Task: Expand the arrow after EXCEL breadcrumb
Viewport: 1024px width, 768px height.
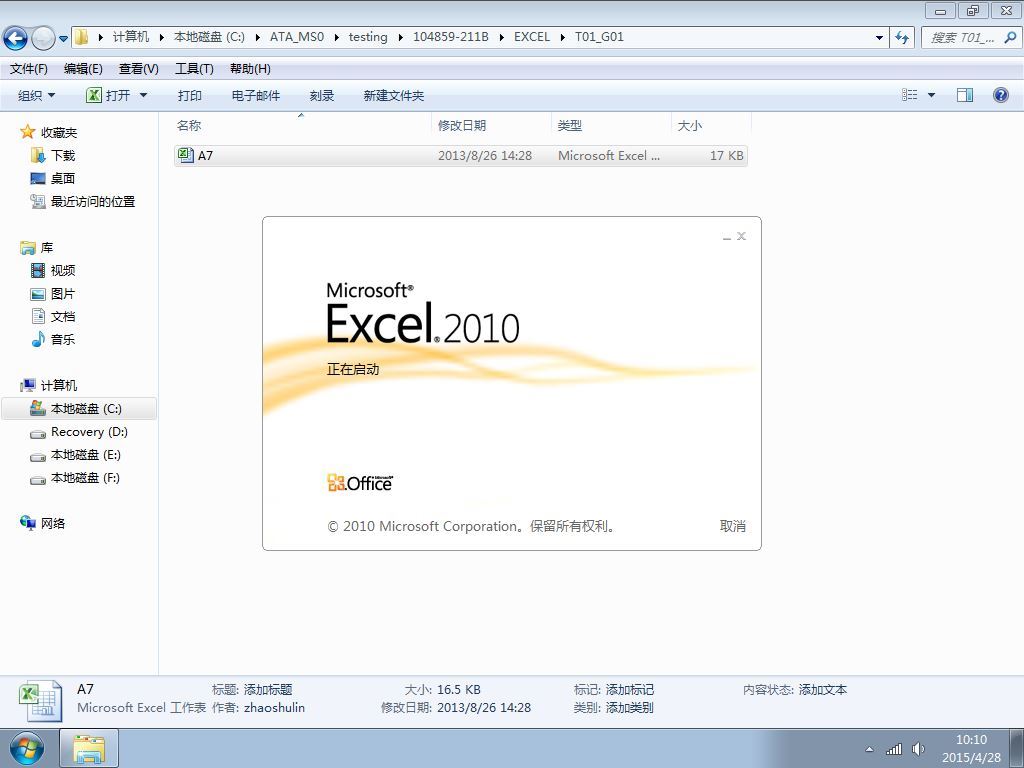Action: coord(562,37)
